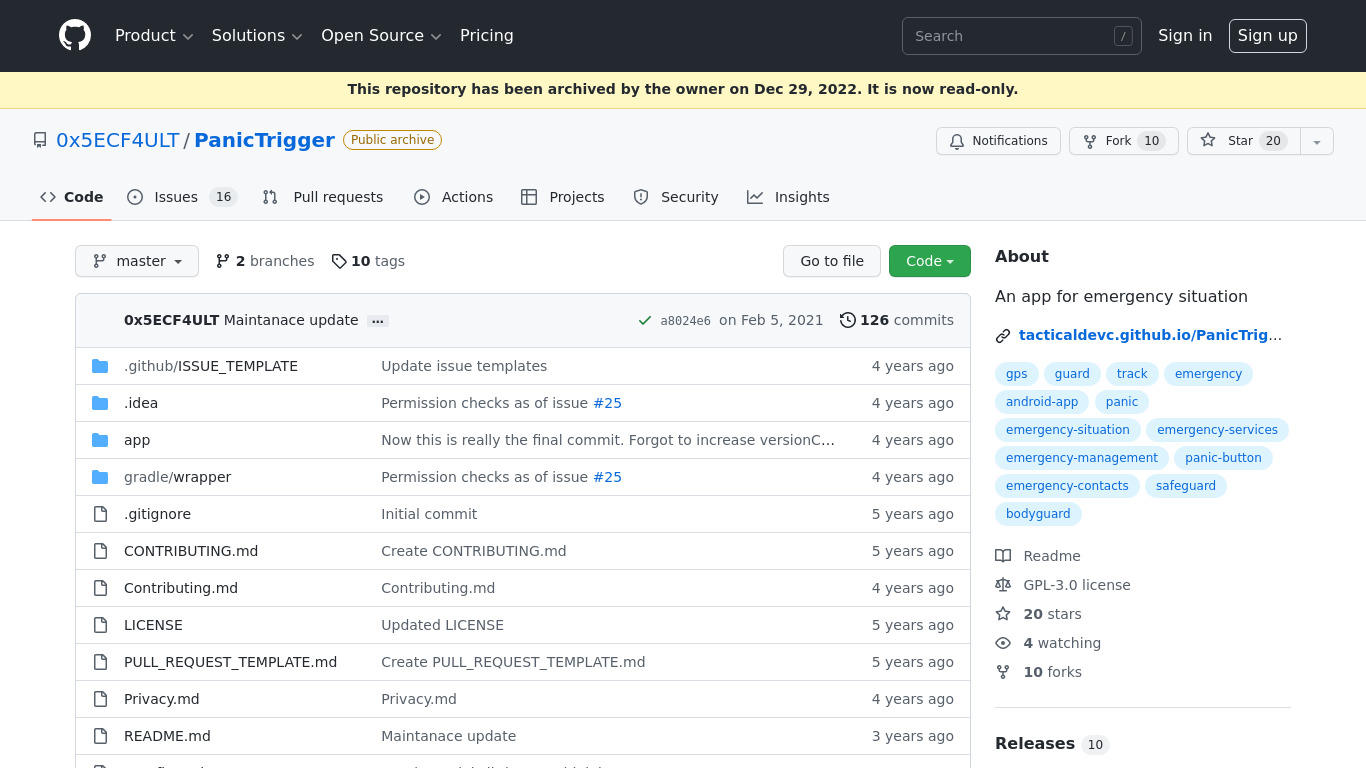This screenshot has height=768, width=1366.
Task: Open the 0x5ECF4ULT owner link
Action: pos(118,140)
